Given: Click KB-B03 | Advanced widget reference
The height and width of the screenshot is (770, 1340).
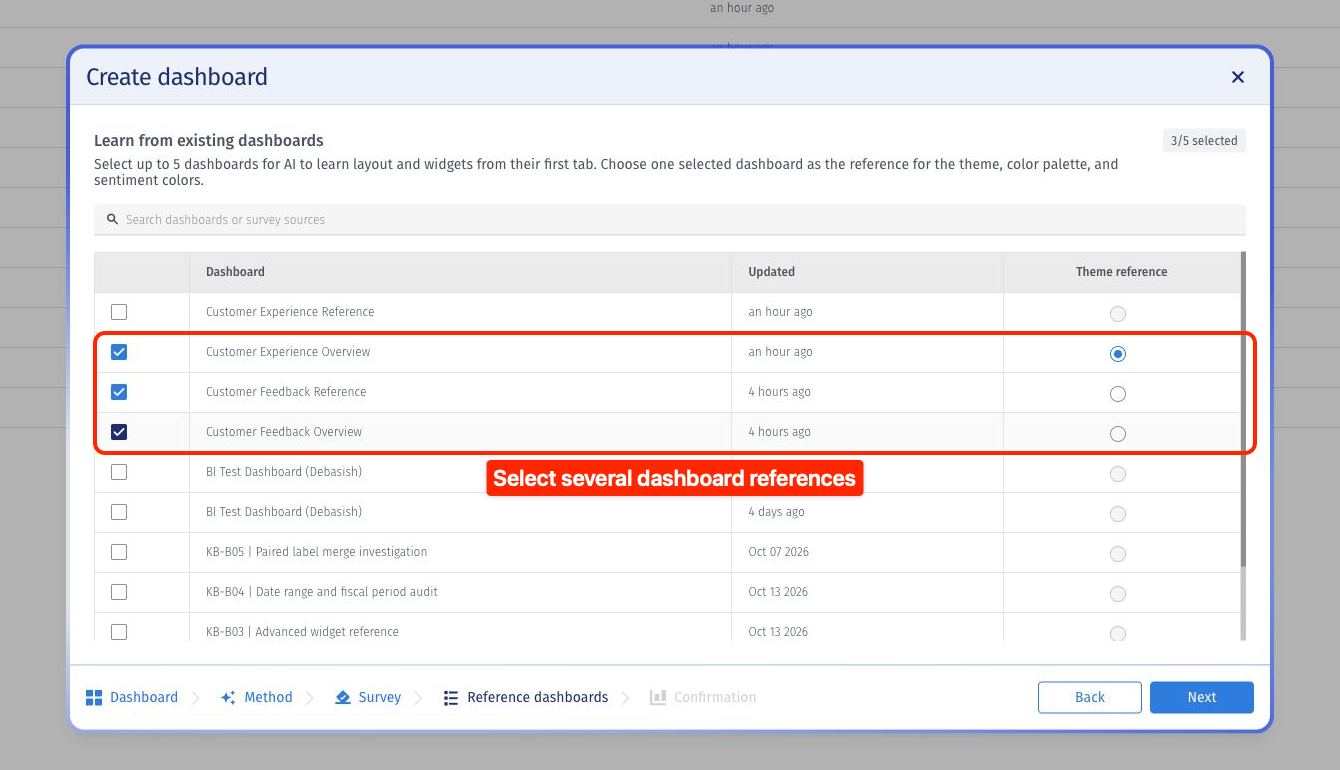Looking at the screenshot, I should tap(302, 632).
